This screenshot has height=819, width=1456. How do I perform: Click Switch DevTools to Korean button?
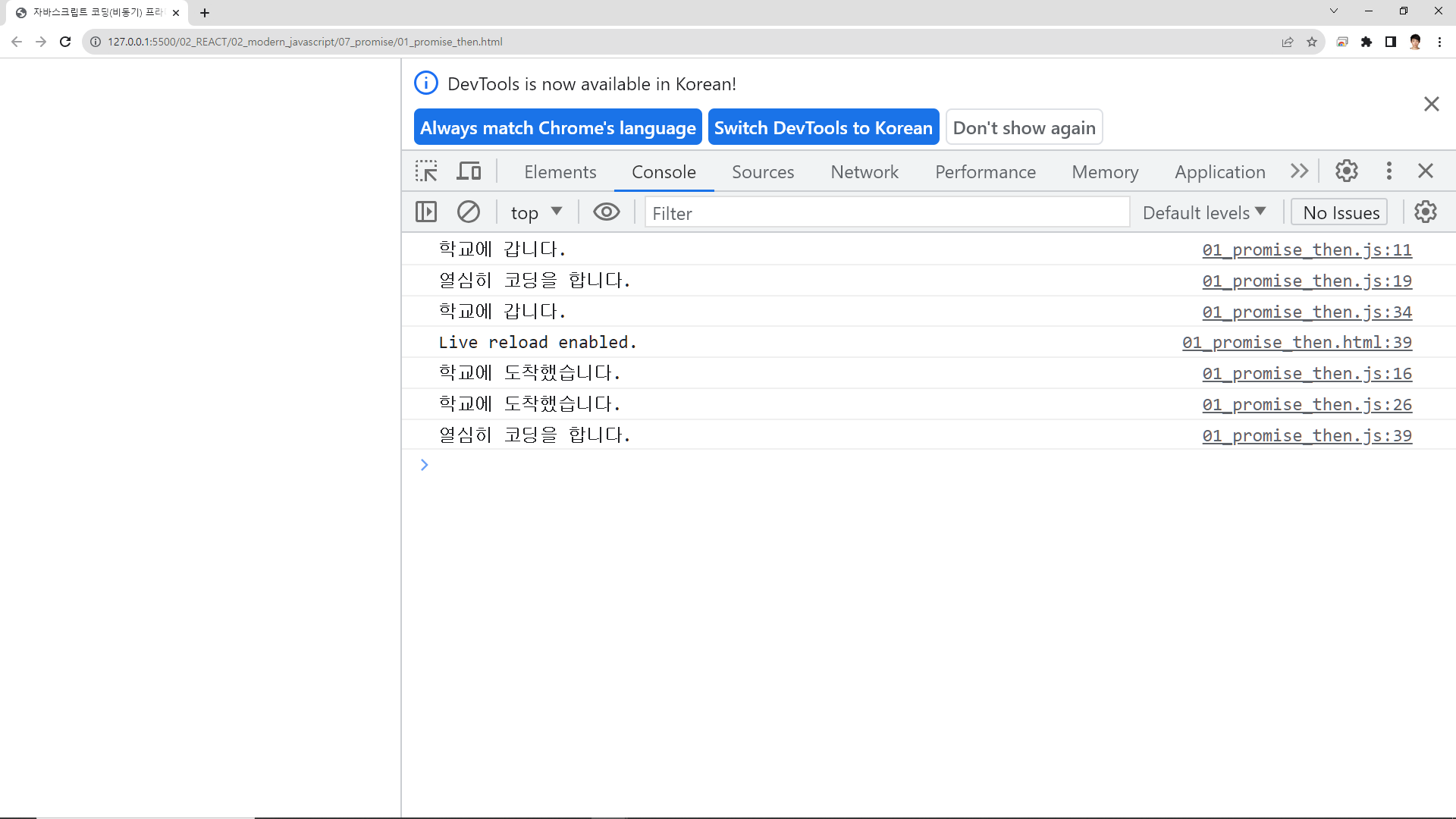click(823, 127)
